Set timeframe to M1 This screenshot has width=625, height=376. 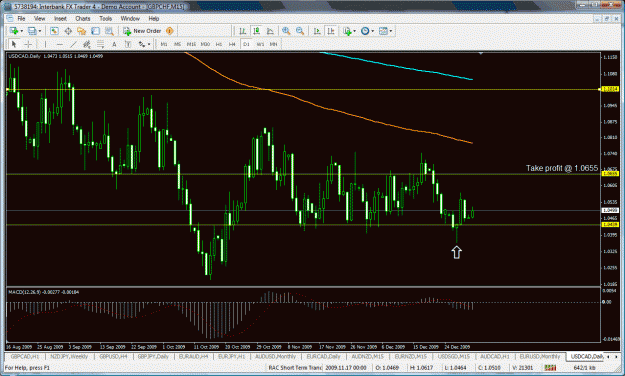(x=164, y=44)
